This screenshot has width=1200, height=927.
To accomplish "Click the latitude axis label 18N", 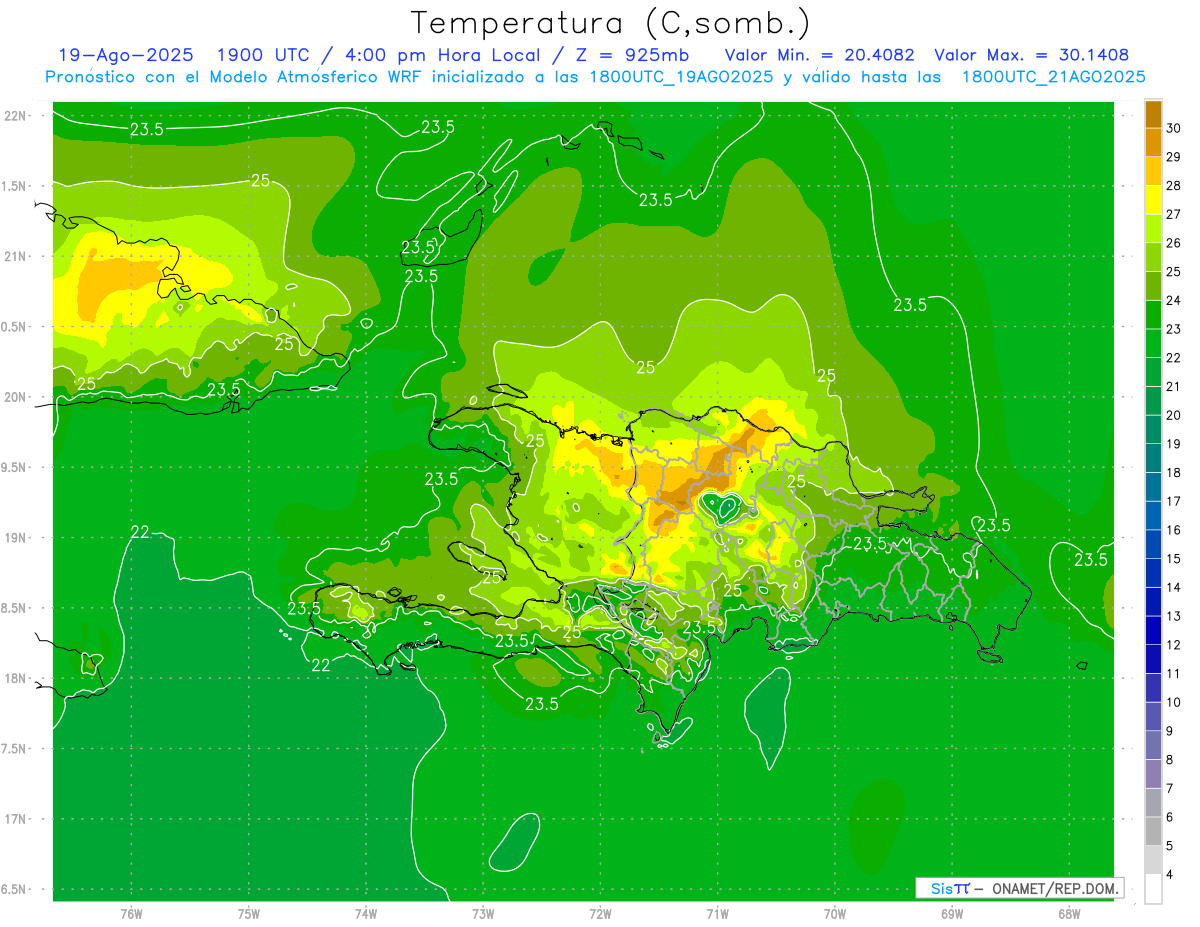I will pyautogui.click(x=15, y=678).
